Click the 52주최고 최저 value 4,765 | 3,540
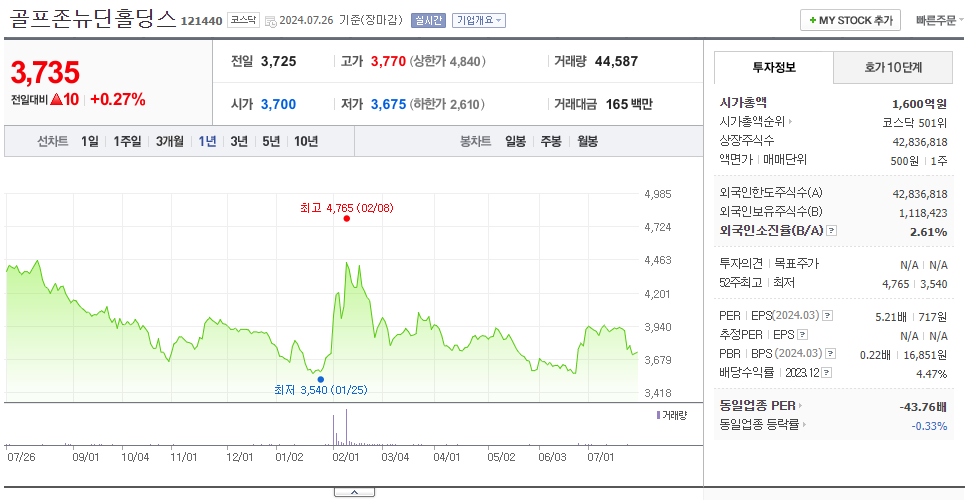The width and height of the screenshot is (968, 500). tap(915, 284)
